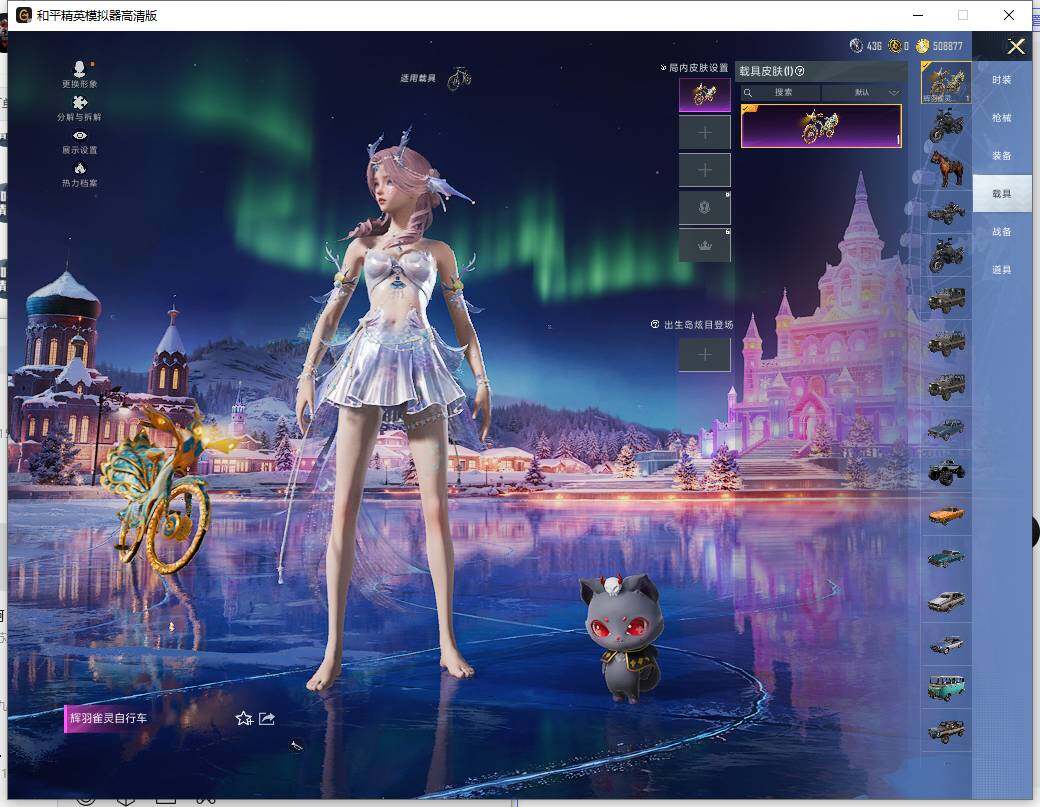The width and height of the screenshot is (1040, 807).
Task: Switch to the 时装 tab
Action: pyautogui.click(x=1002, y=80)
